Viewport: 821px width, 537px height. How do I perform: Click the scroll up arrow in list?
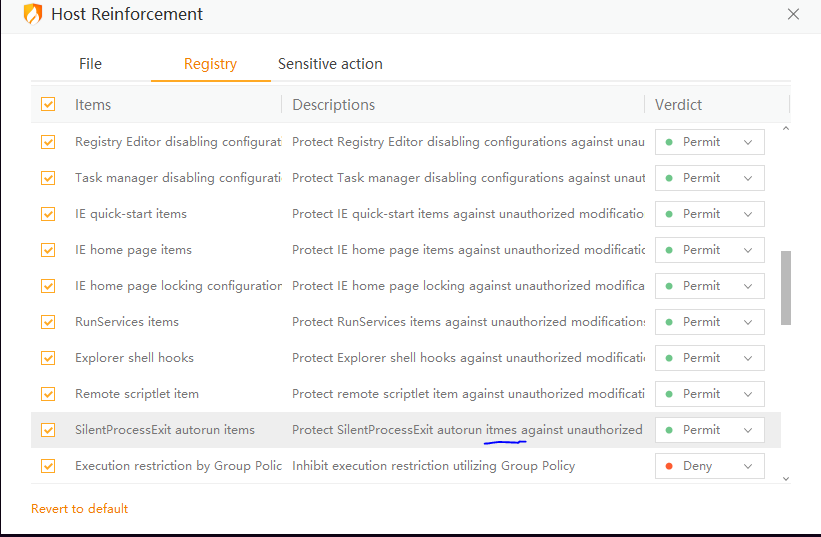click(x=785, y=129)
